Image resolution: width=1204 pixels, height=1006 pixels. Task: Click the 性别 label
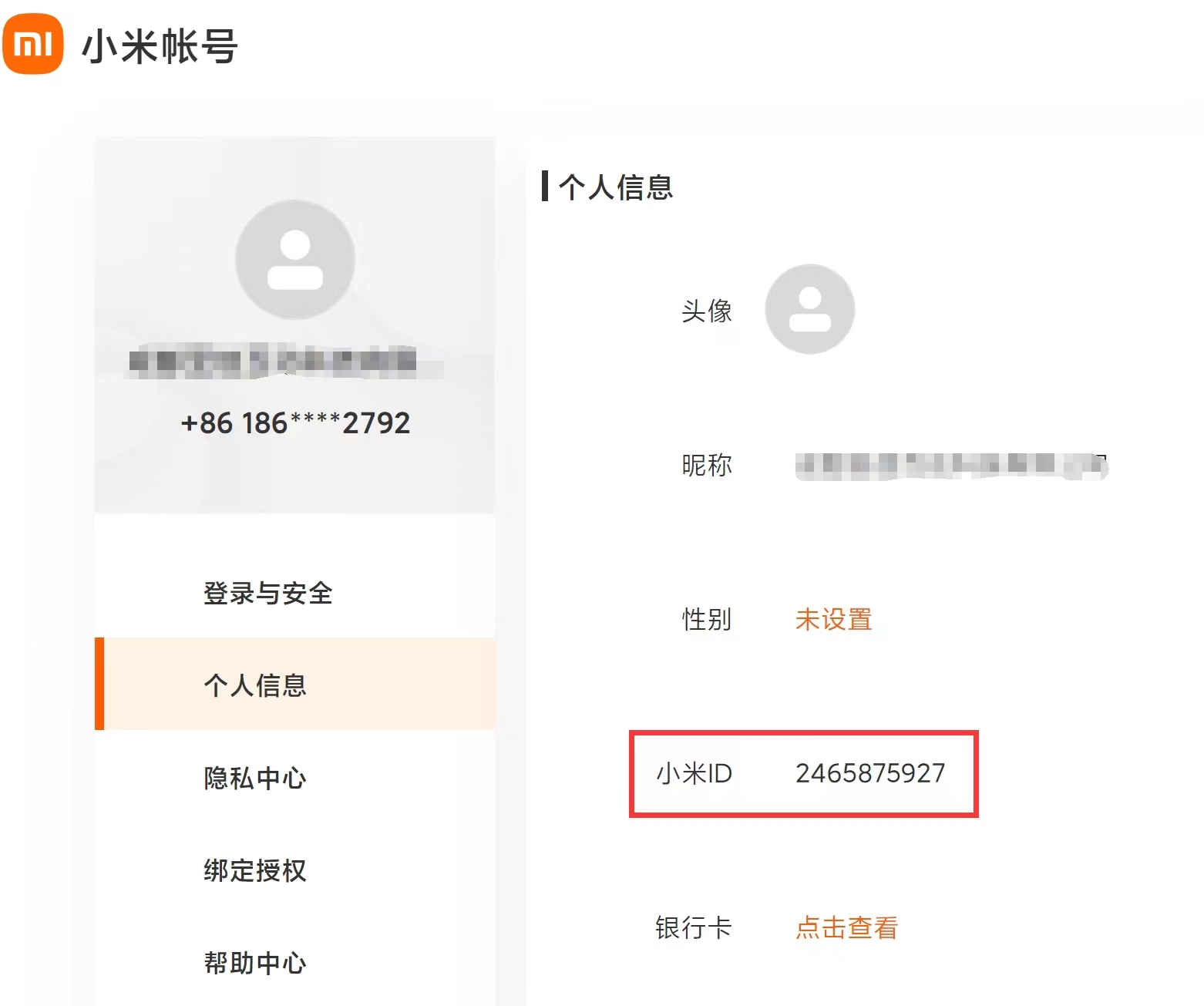coord(706,619)
